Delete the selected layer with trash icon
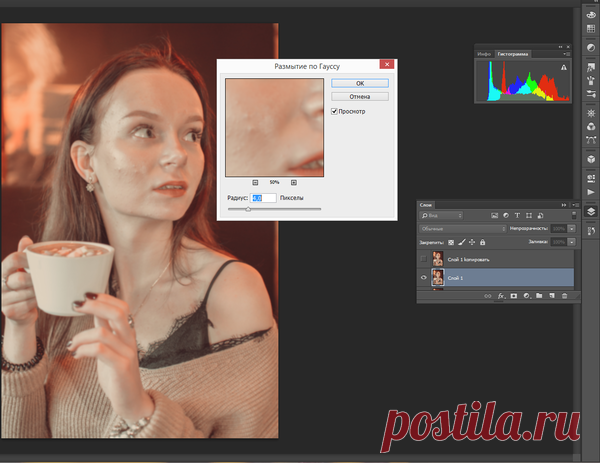The height and width of the screenshot is (463, 600). [x=564, y=296]
